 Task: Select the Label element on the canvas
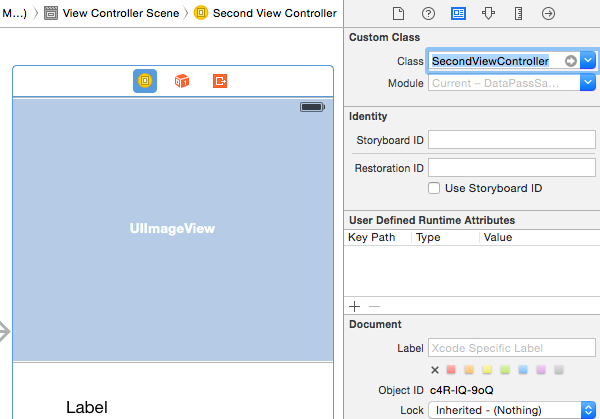click(87, 407)
